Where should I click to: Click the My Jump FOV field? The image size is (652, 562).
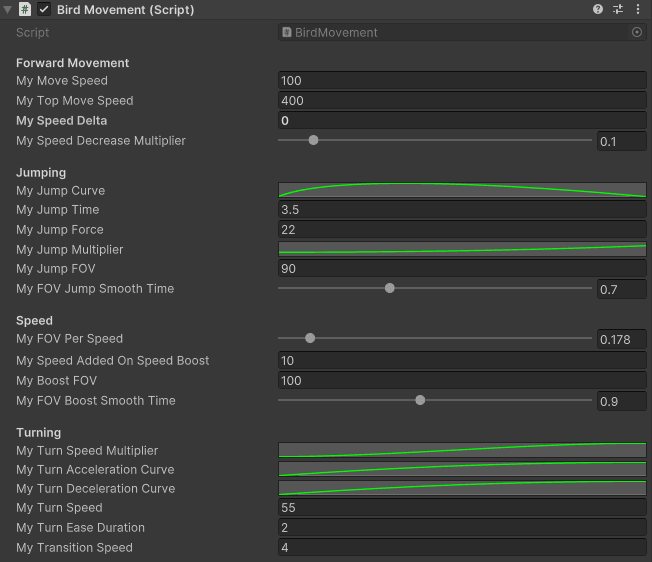click(462, 269)
